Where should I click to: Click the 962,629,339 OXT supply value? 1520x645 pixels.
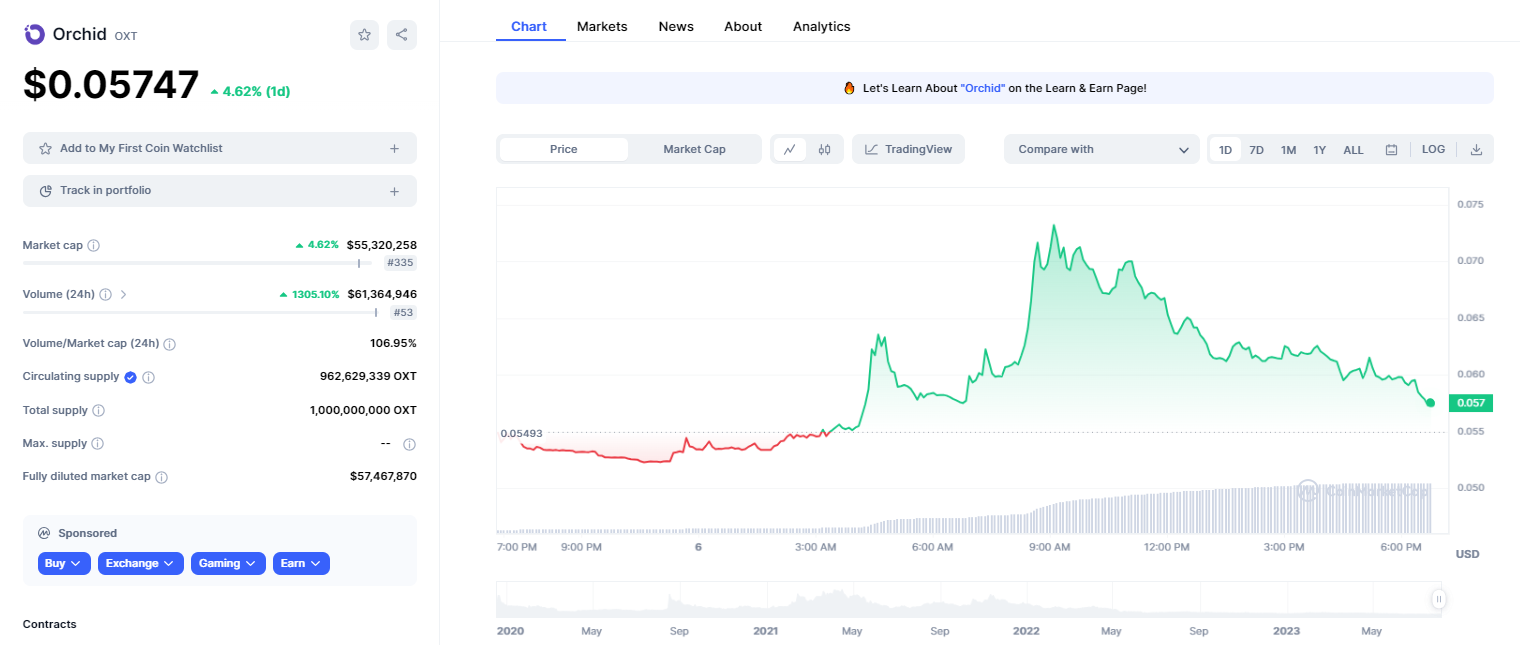[x=368, y=377]
